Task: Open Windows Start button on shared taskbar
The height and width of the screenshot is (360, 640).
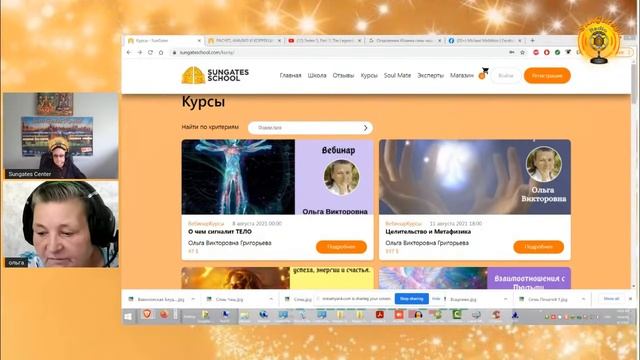Action: [128, 316]
